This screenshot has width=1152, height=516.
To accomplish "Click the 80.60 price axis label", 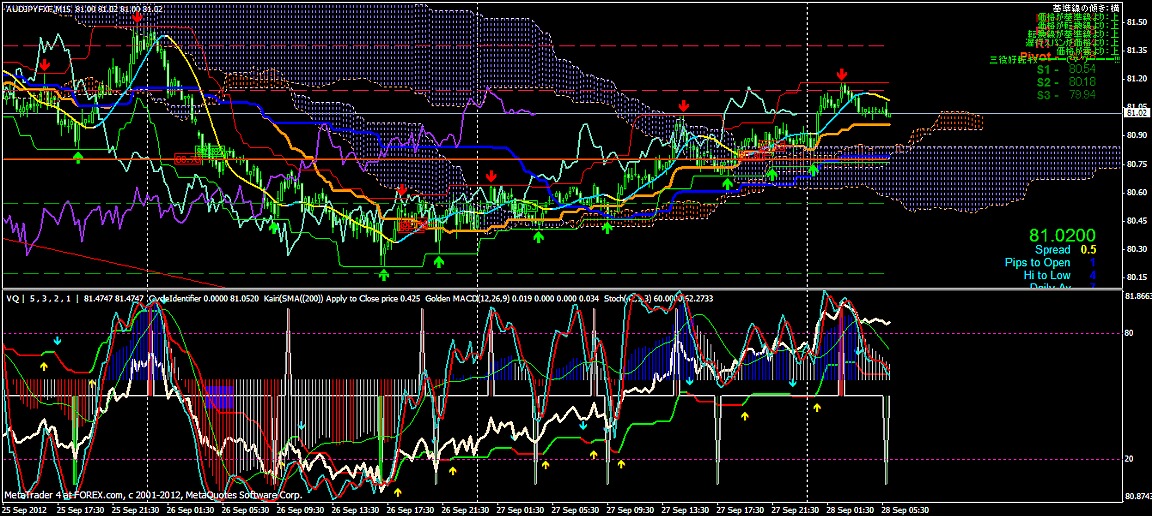I will coord(1137,192).
